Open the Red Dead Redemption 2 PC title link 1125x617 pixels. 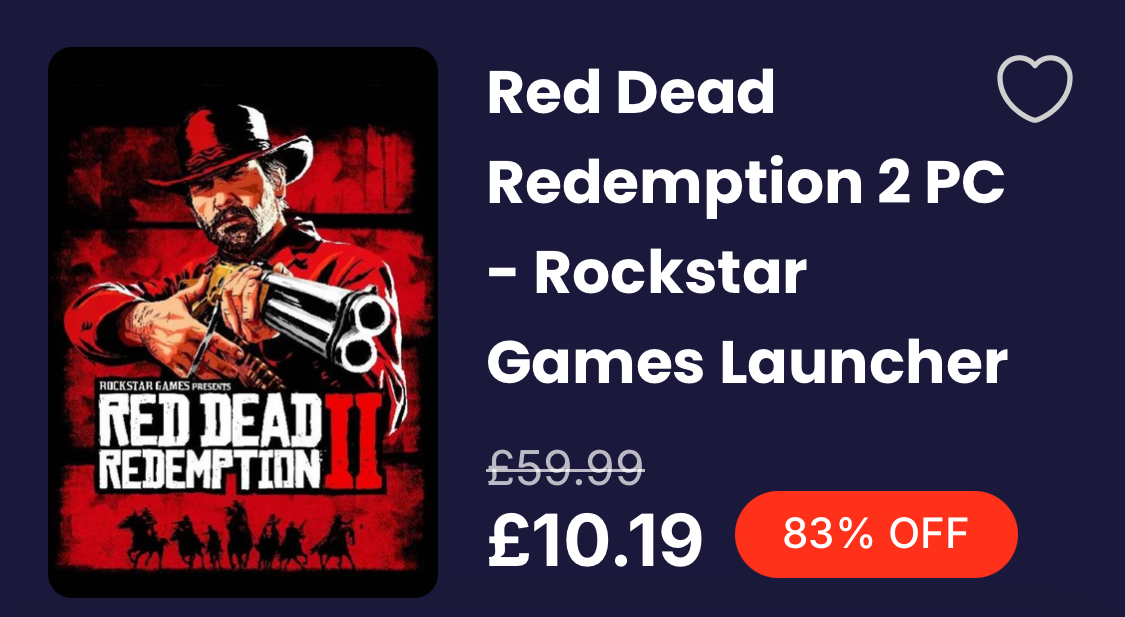pos(747,227)
